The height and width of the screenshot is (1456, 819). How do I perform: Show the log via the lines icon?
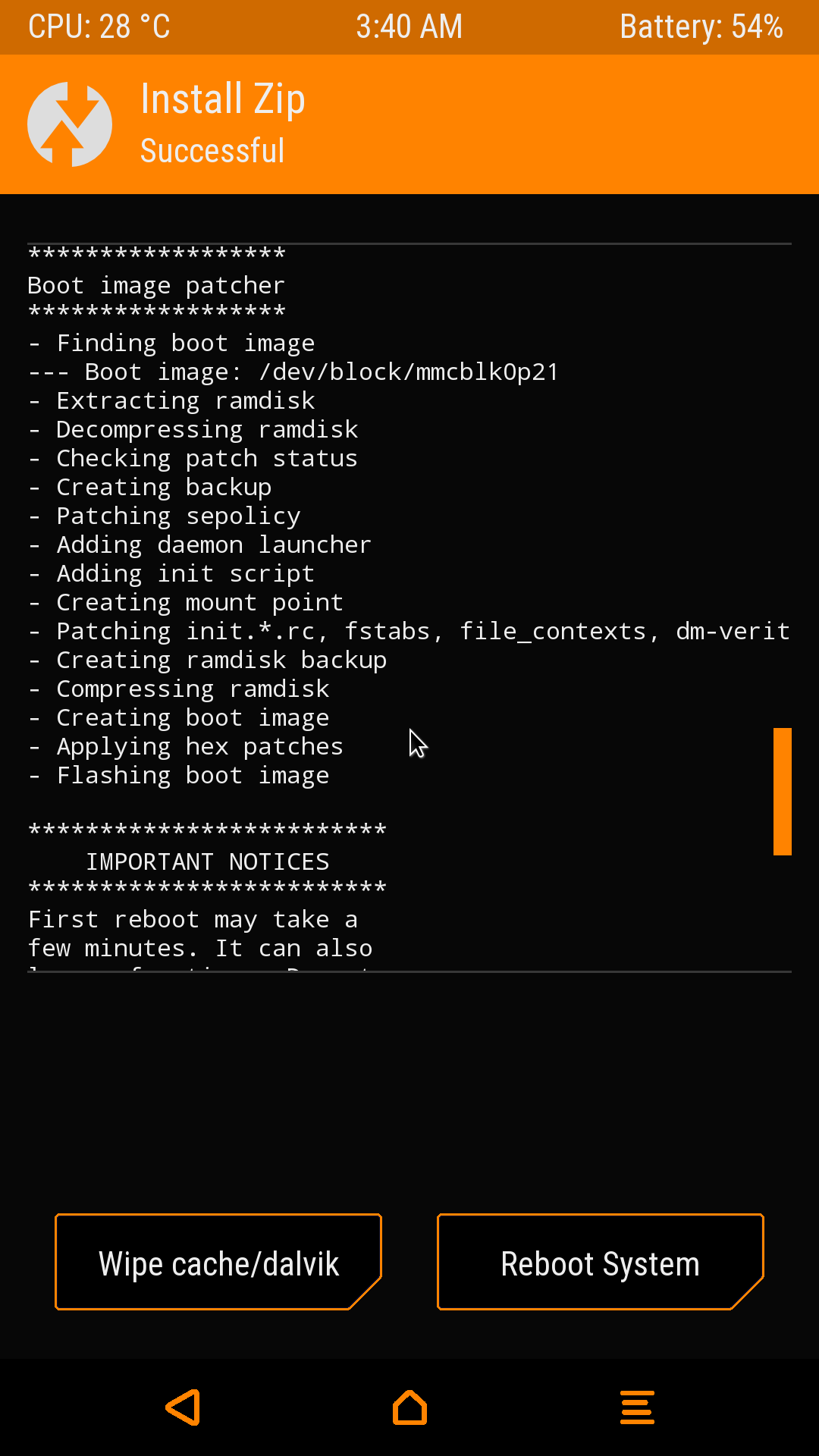coord(637,1407)
